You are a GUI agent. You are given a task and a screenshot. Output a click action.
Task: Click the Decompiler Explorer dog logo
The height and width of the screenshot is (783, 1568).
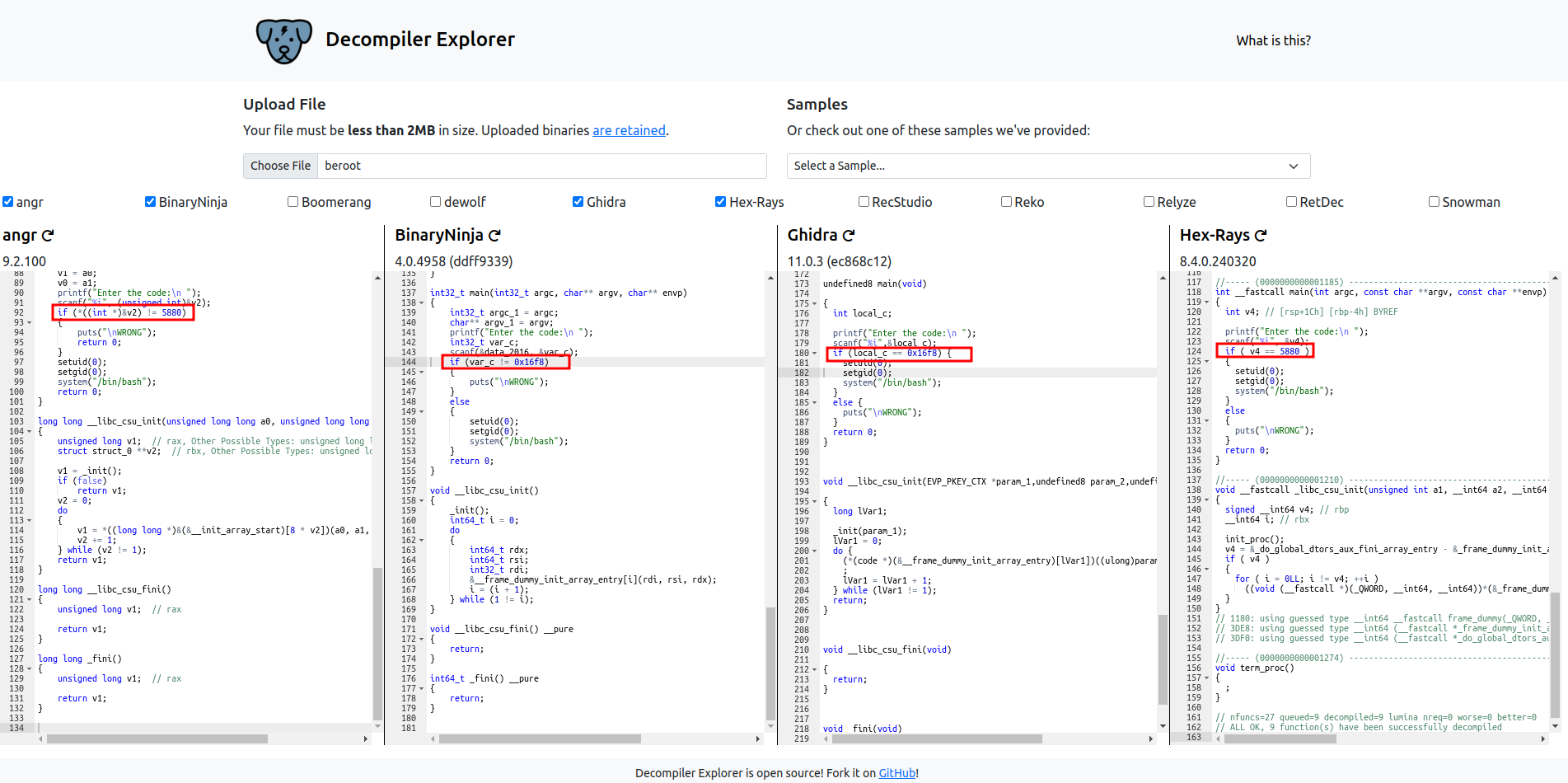click(x=283, y=40)
